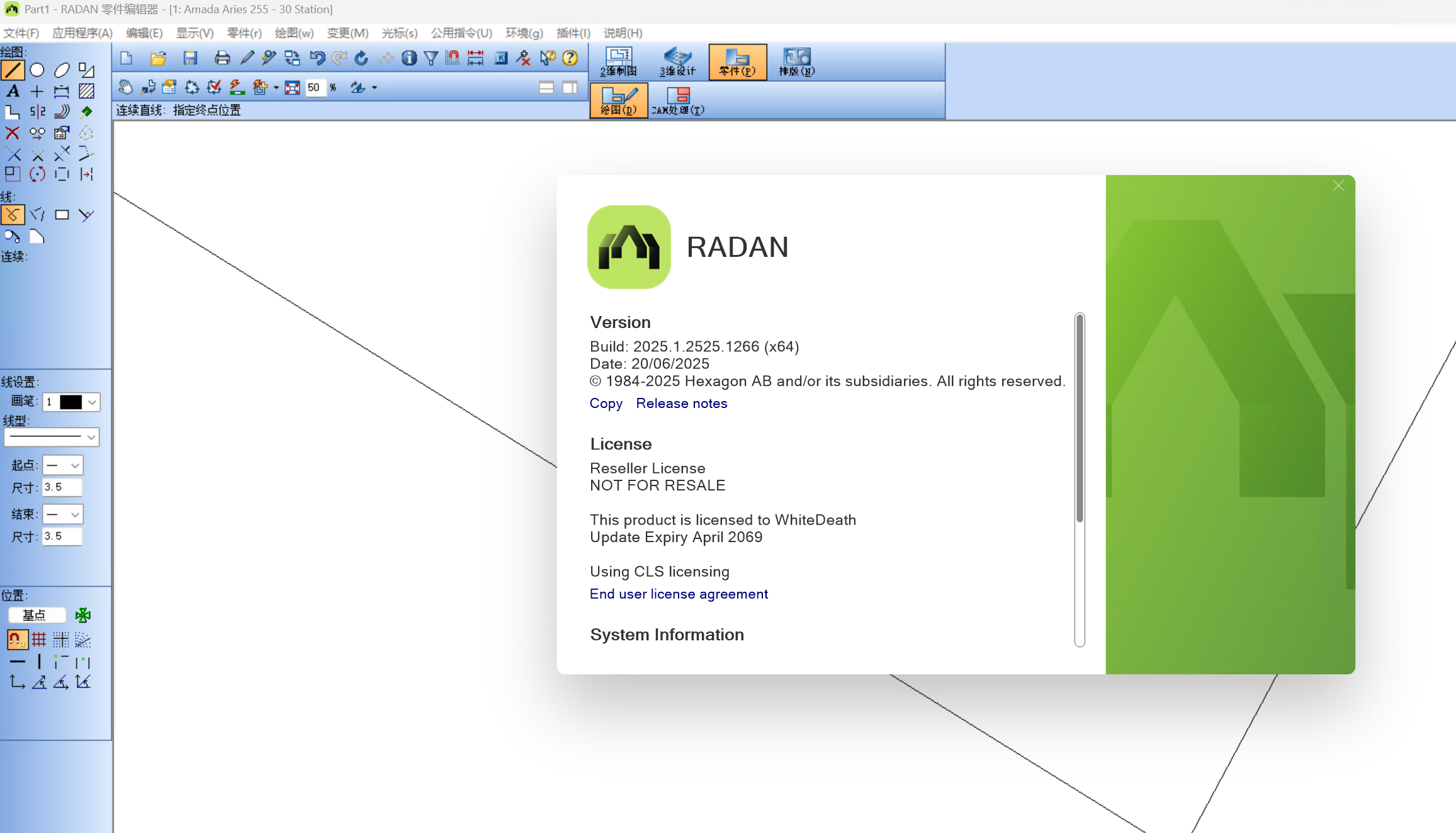The height and width of the screenshot is (833, 1456).
Task: Switch to the CAM处理(T) tab
Action: (678, 101)
